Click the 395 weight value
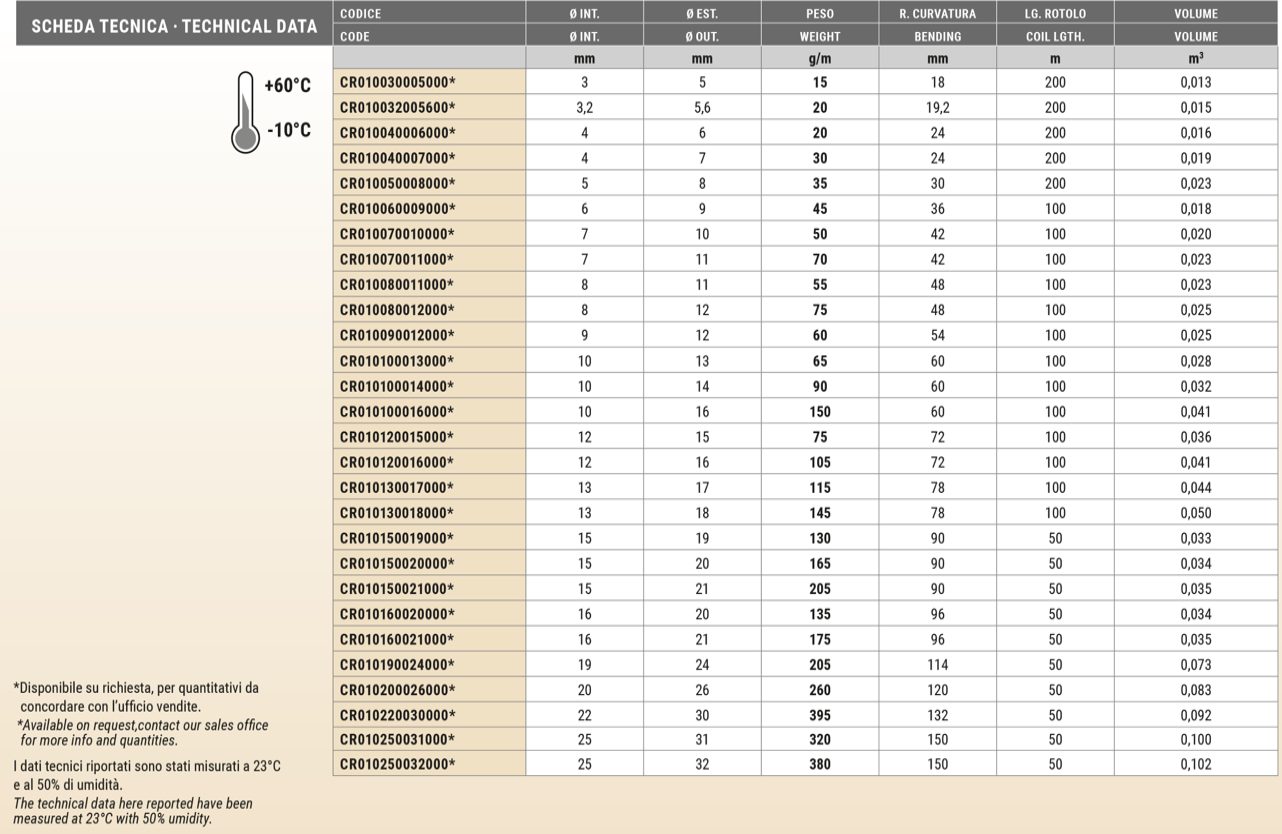The height and width of the screenshot is (834, 1282). coord(820,715)
